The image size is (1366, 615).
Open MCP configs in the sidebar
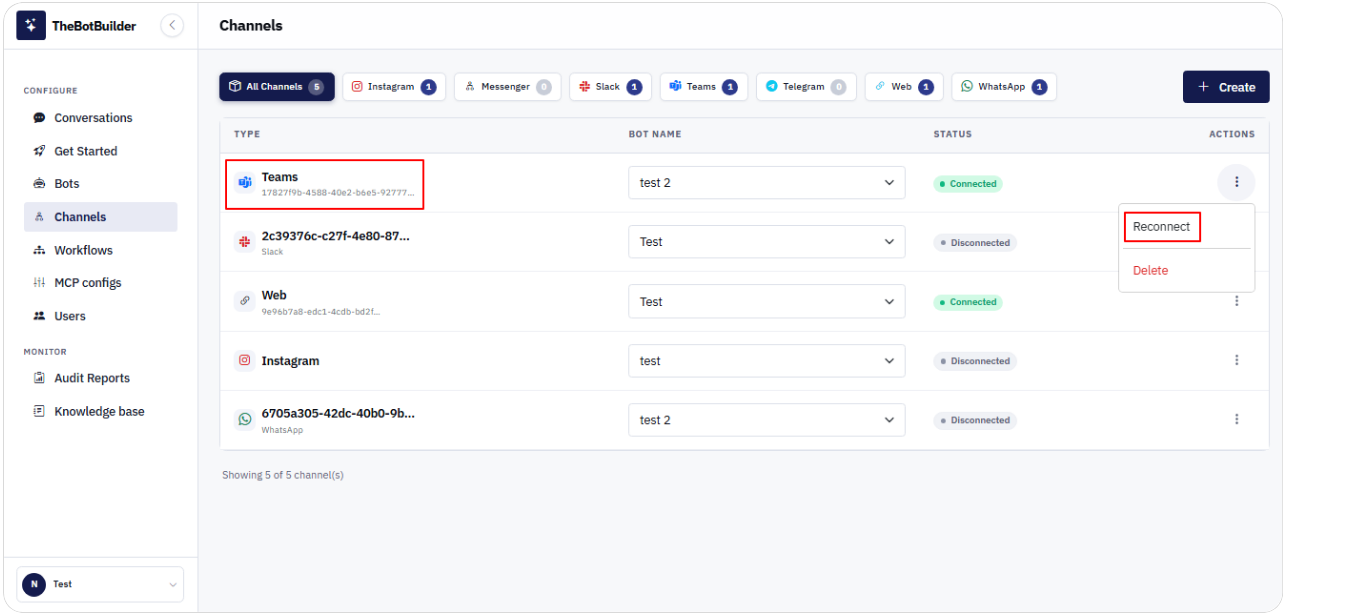pos(100,283)
